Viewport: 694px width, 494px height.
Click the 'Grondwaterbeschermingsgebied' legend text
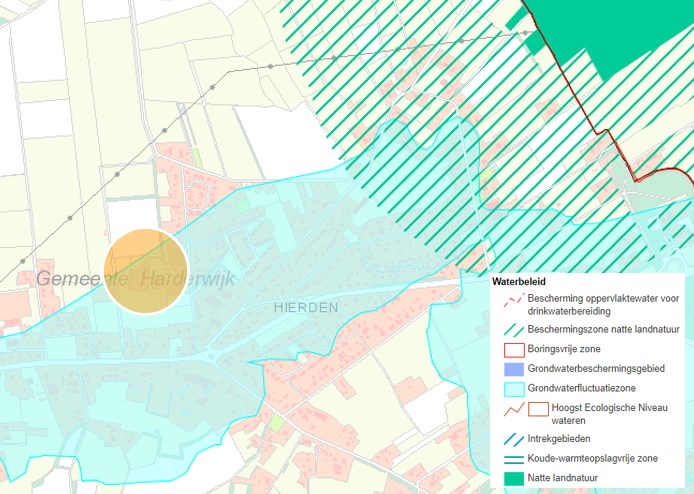click(596, 368)
